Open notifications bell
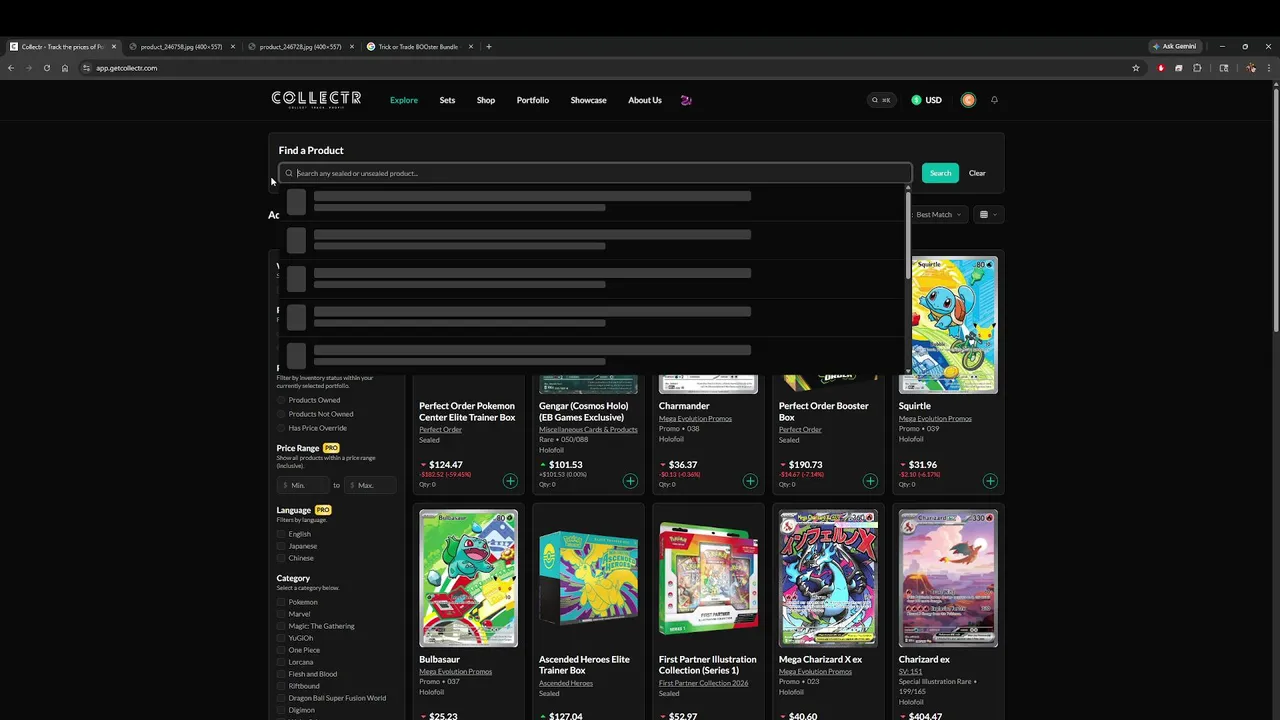Image resolution: width=1280 pixels, height=720 pixels. (x=994, y=100)
